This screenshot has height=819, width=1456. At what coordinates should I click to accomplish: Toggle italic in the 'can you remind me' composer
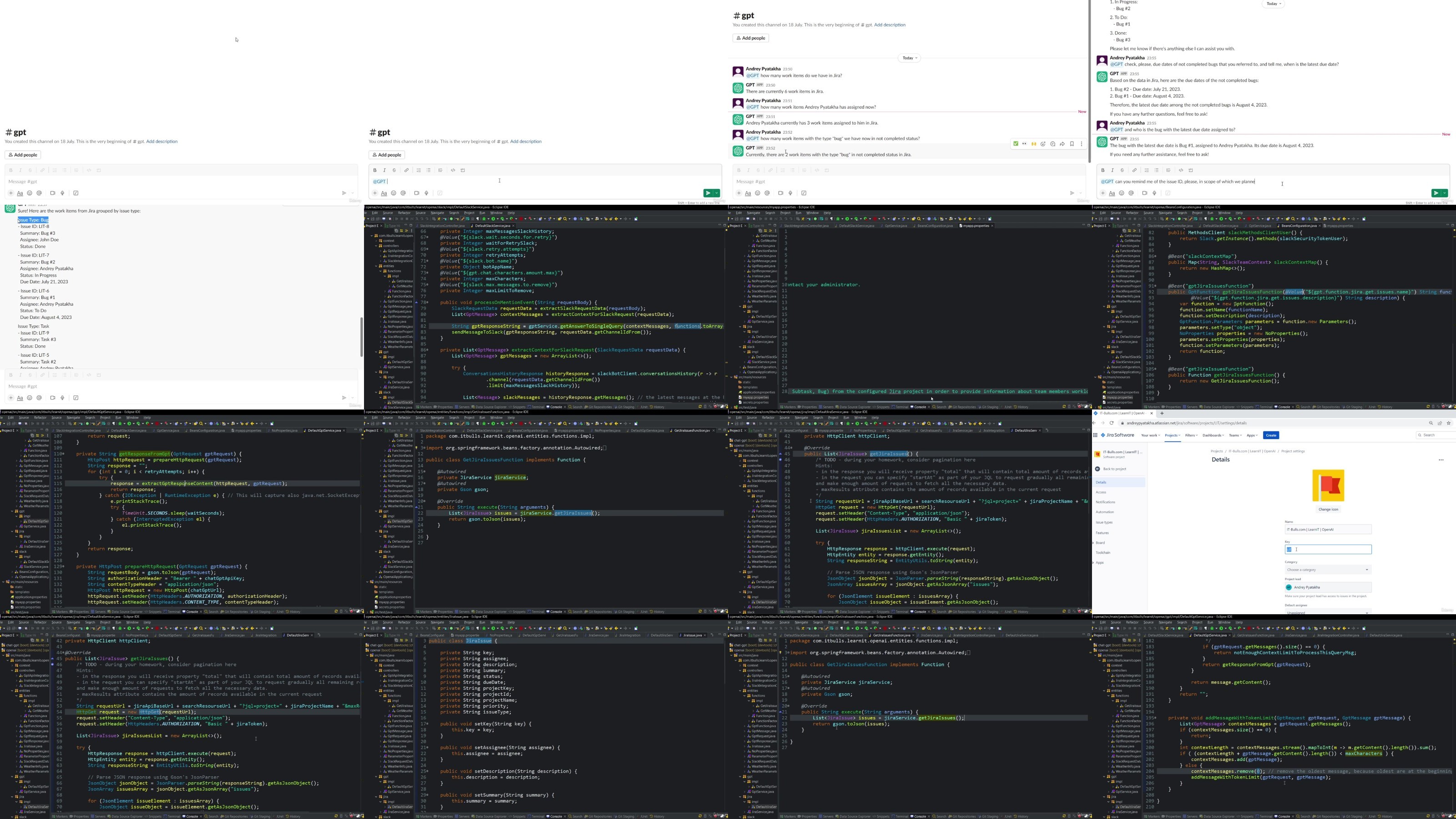click(1112, 170)
